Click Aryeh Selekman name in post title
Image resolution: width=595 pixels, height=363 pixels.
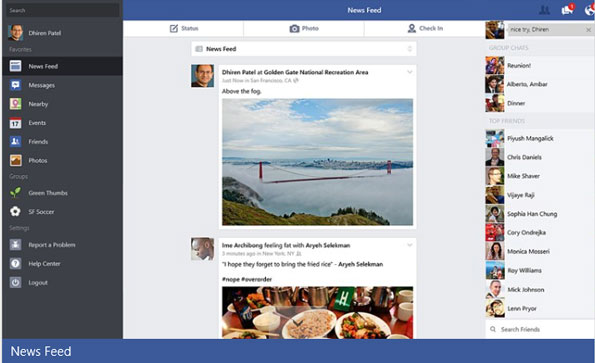point(328,245)
